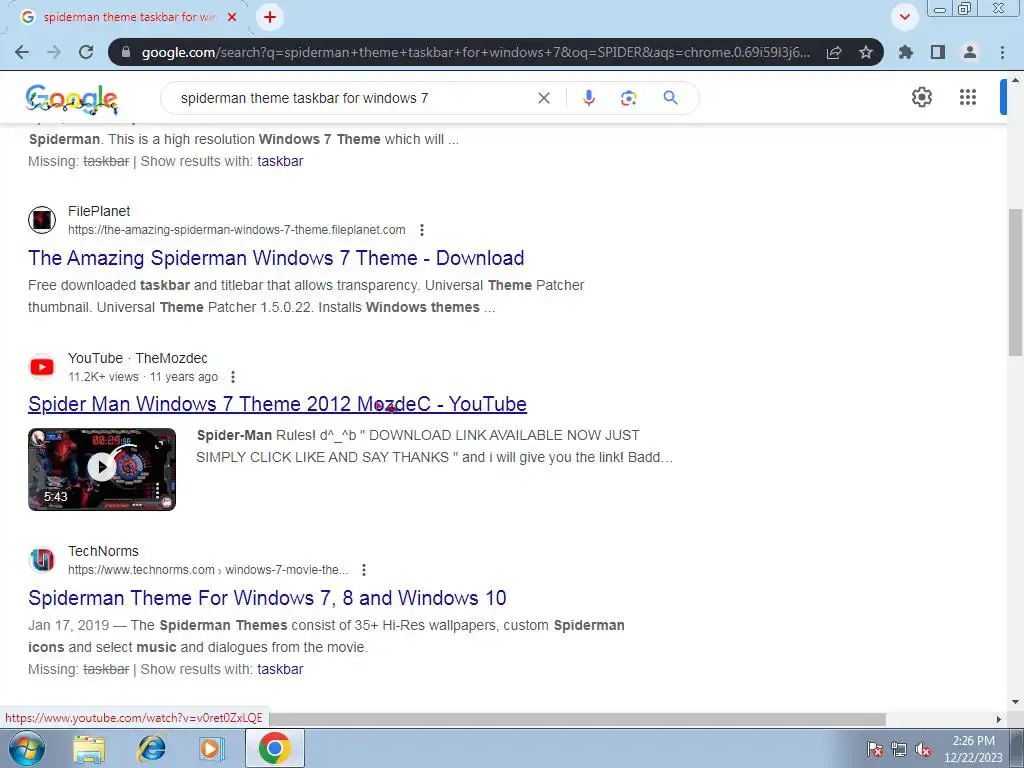
Task: Bookmark this page with the star icon
Action: [866, 52]
